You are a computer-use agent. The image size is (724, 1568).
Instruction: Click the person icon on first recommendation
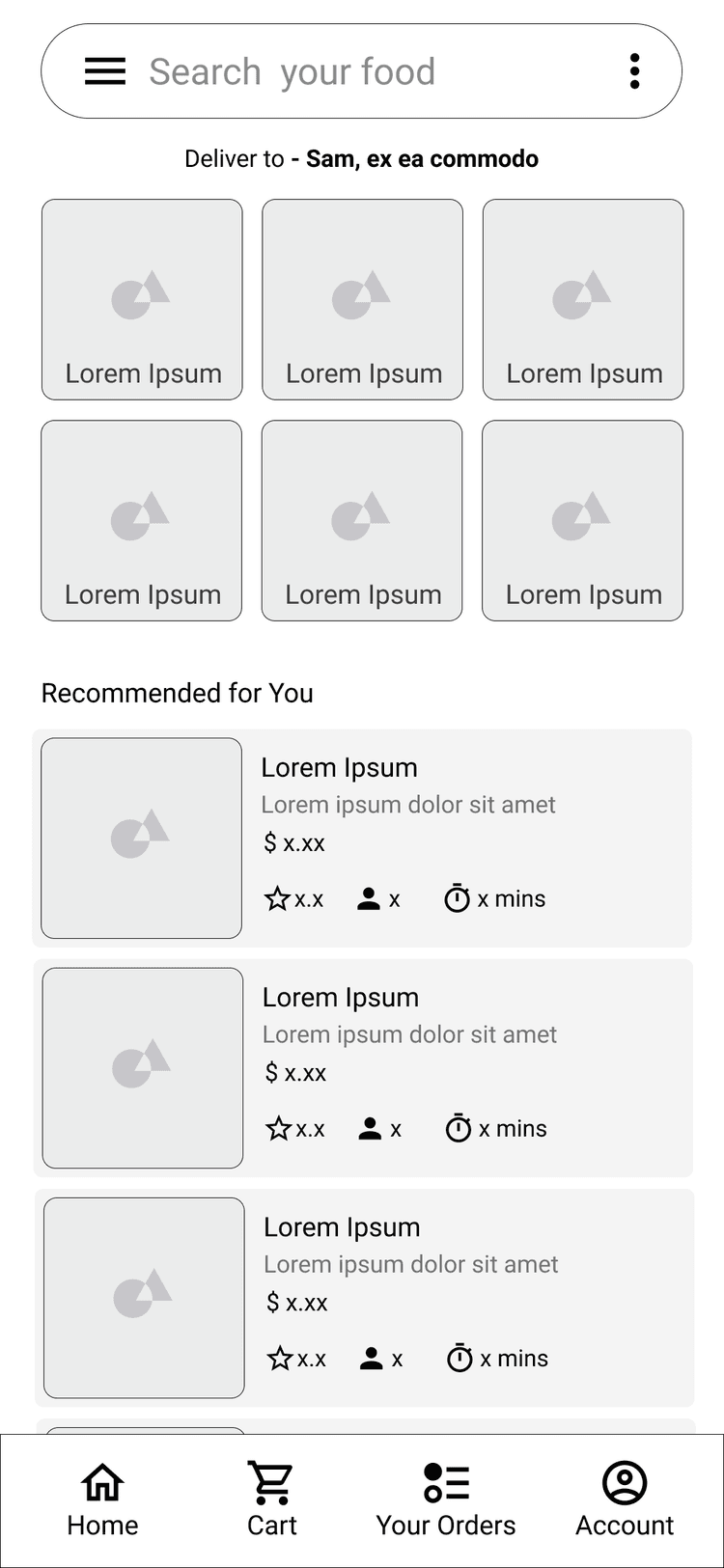tap(369, 899)
